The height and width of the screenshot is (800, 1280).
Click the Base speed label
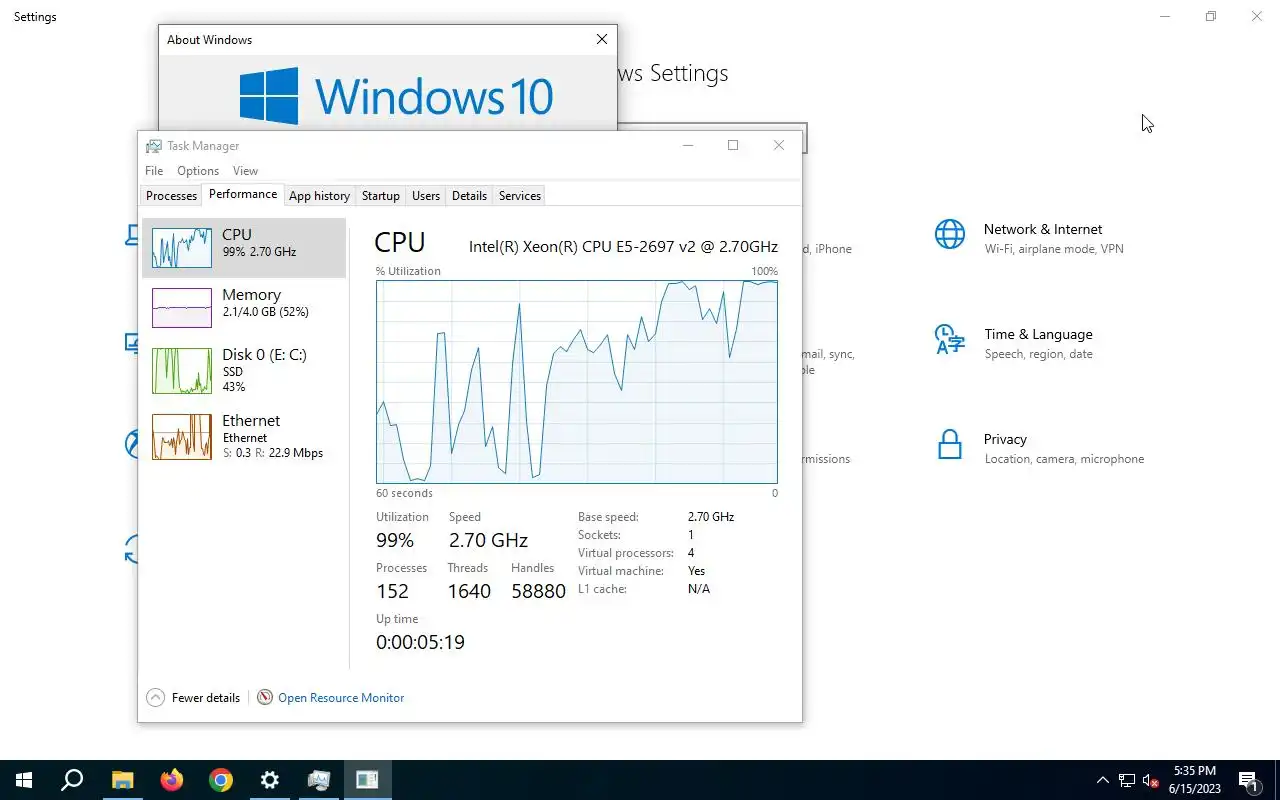[608, 517]
